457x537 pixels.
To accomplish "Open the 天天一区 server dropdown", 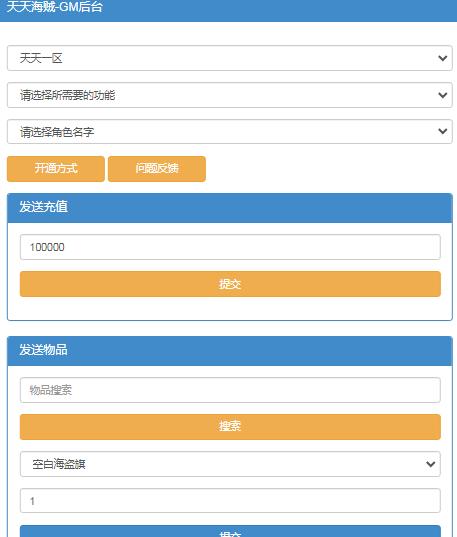I will pyautogui.click(x=230, y=58).
